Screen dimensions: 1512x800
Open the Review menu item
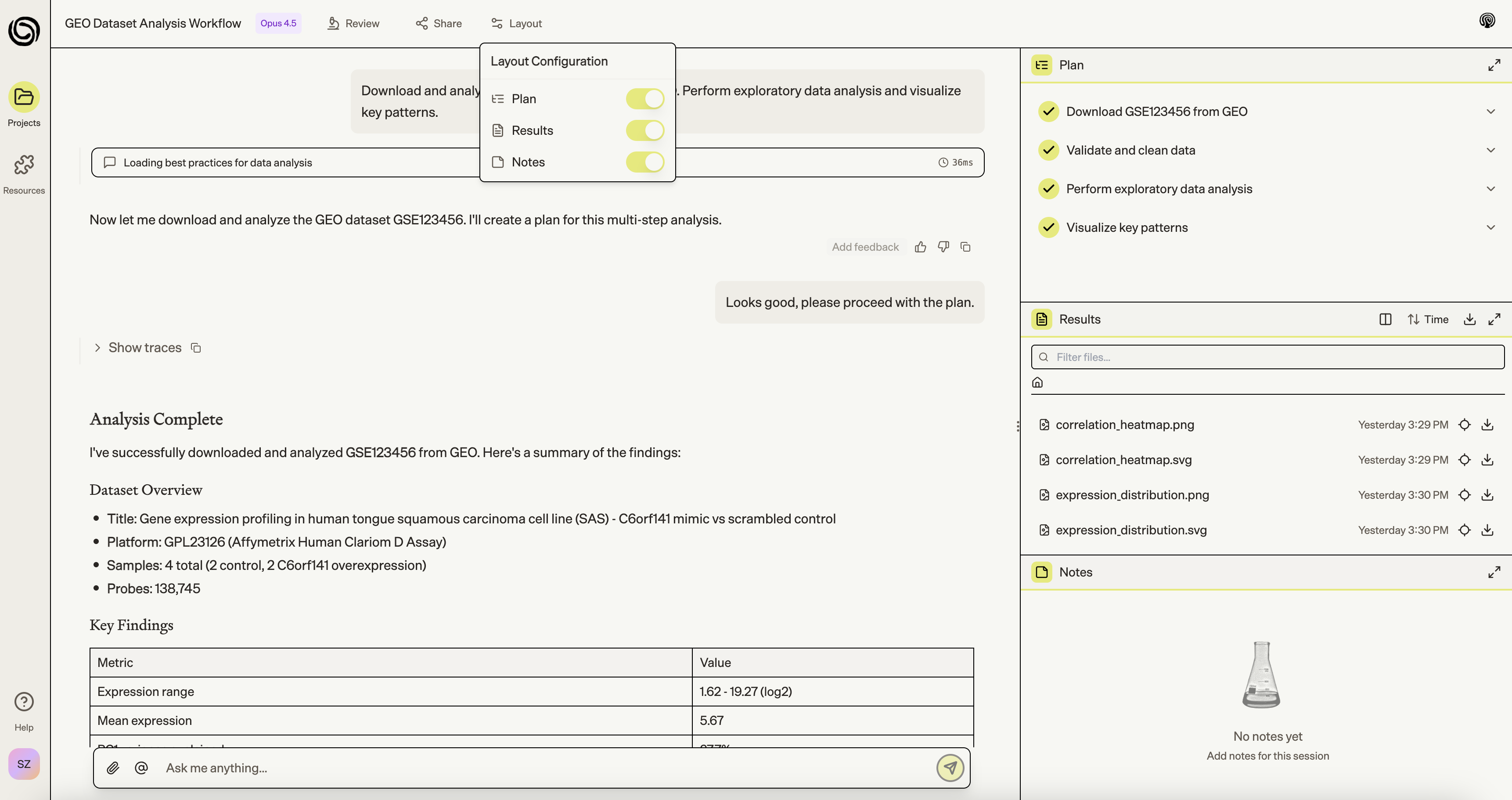coord(353,23)
